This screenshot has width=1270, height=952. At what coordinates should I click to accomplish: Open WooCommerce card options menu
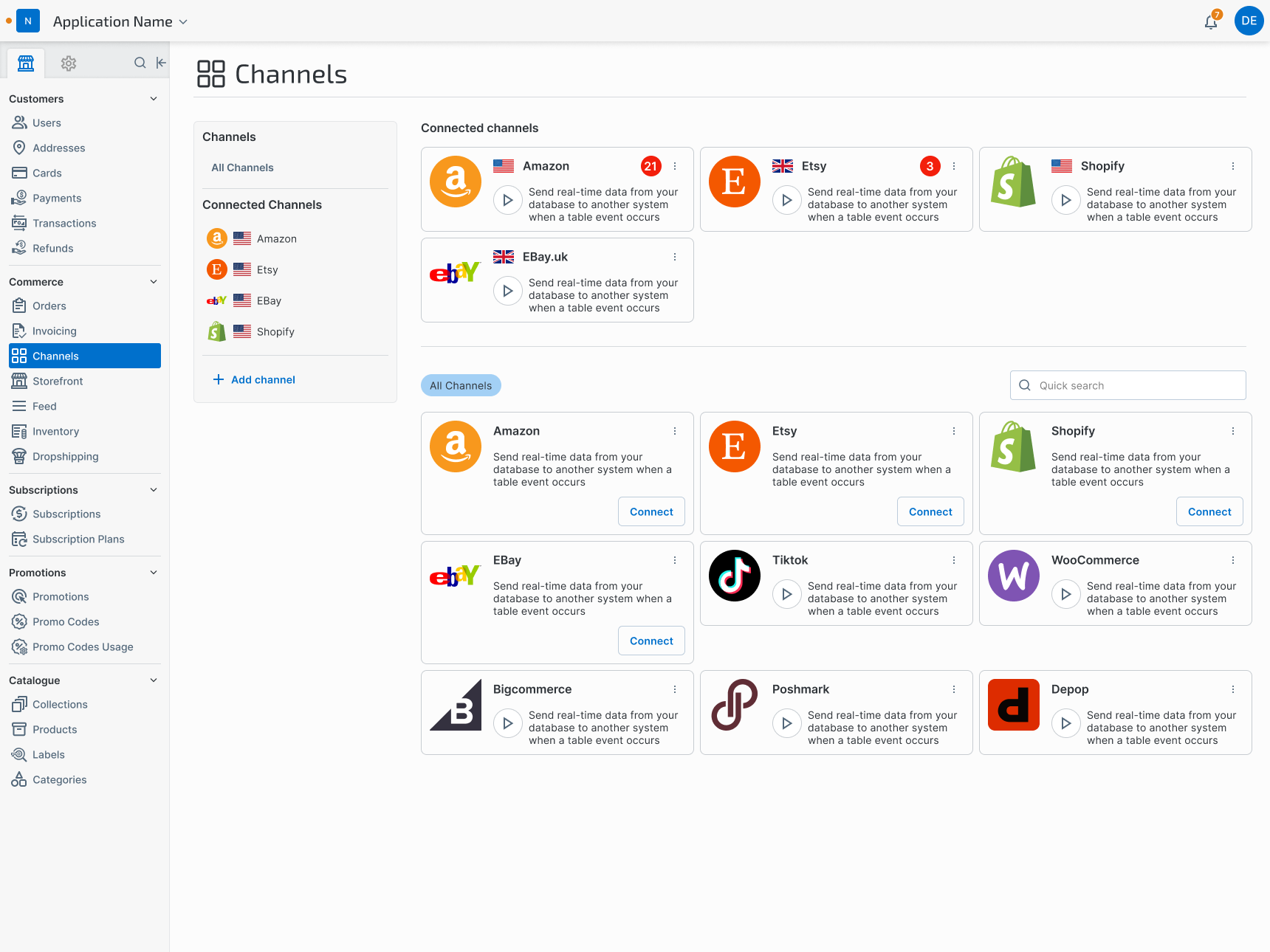coord(1233,560)
